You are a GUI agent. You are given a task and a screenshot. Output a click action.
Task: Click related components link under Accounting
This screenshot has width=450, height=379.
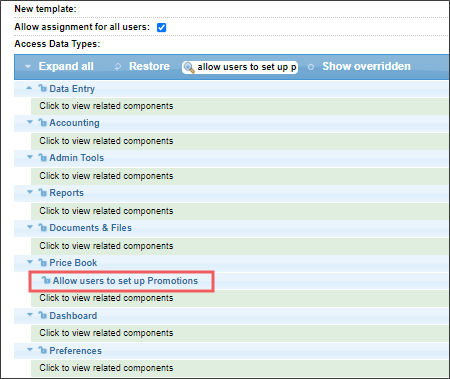pos(106,141)
